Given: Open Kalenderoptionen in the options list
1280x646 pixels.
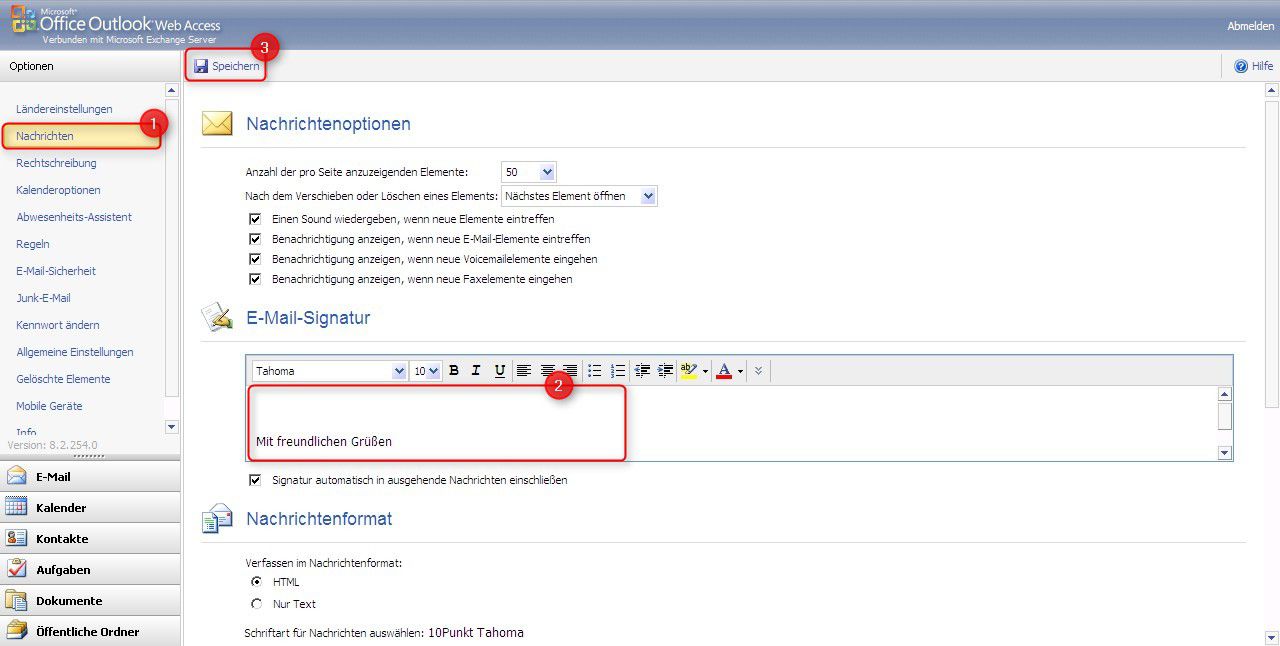Looking at the screenshot, I should click(58, 190).
